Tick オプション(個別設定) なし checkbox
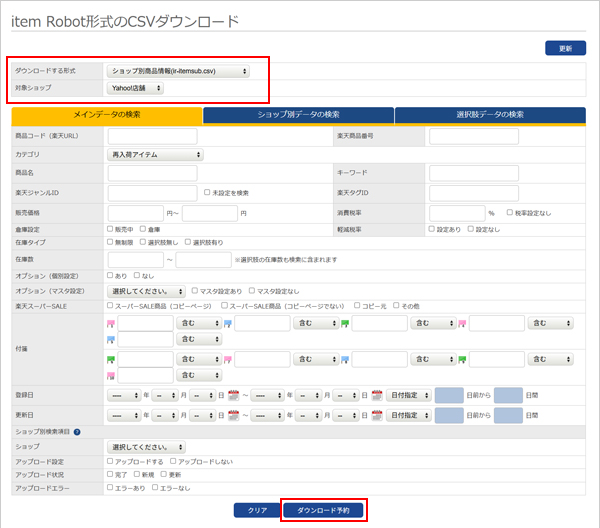The width and height of the screenshot is (600, 528). tap(137, 275)
